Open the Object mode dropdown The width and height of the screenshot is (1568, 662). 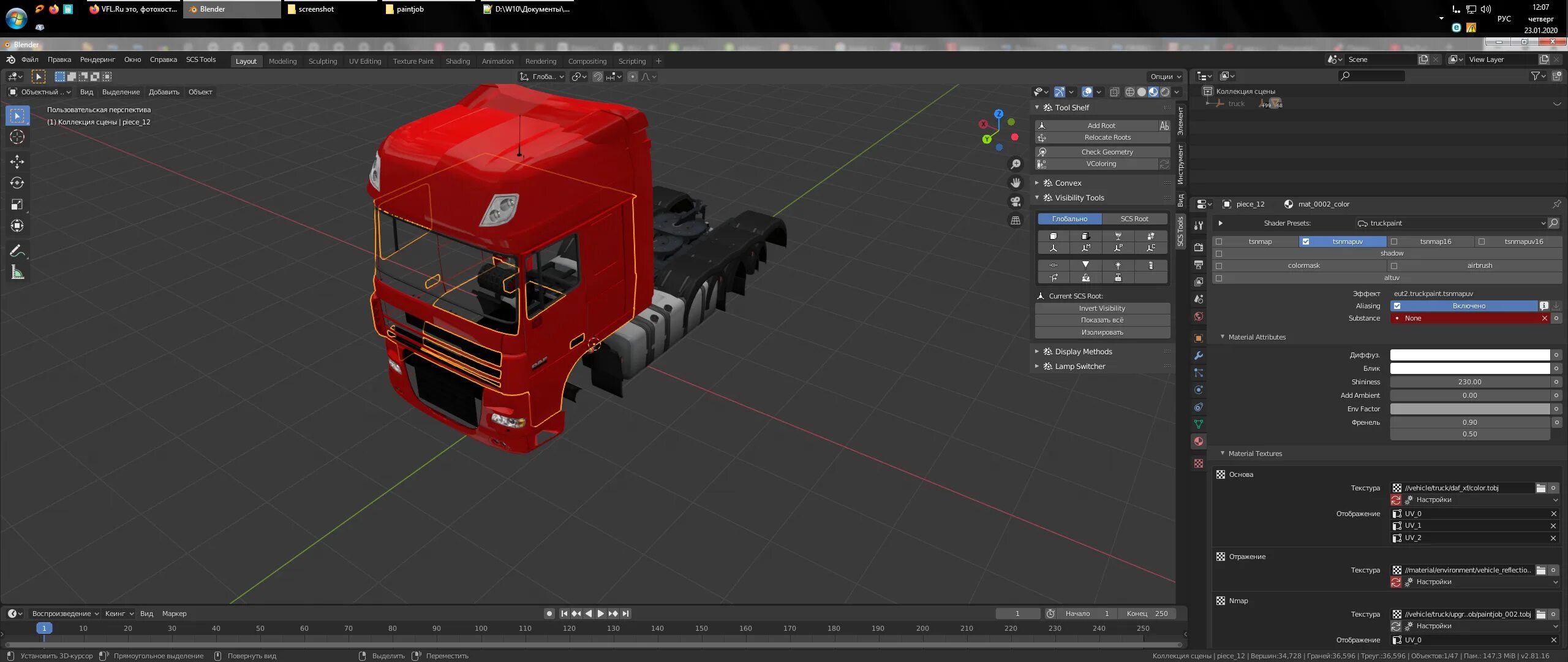click(40, 92)
